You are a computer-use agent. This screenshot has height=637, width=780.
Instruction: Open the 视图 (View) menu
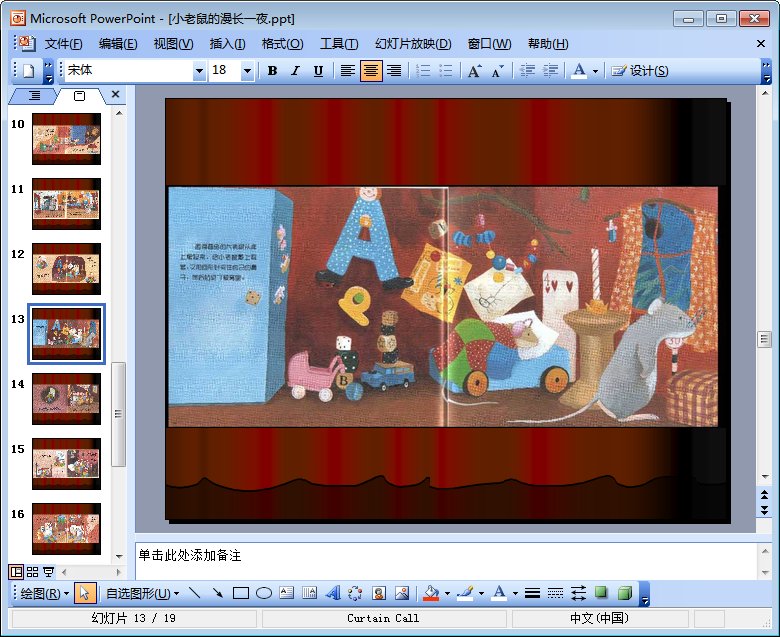[173, 44]
